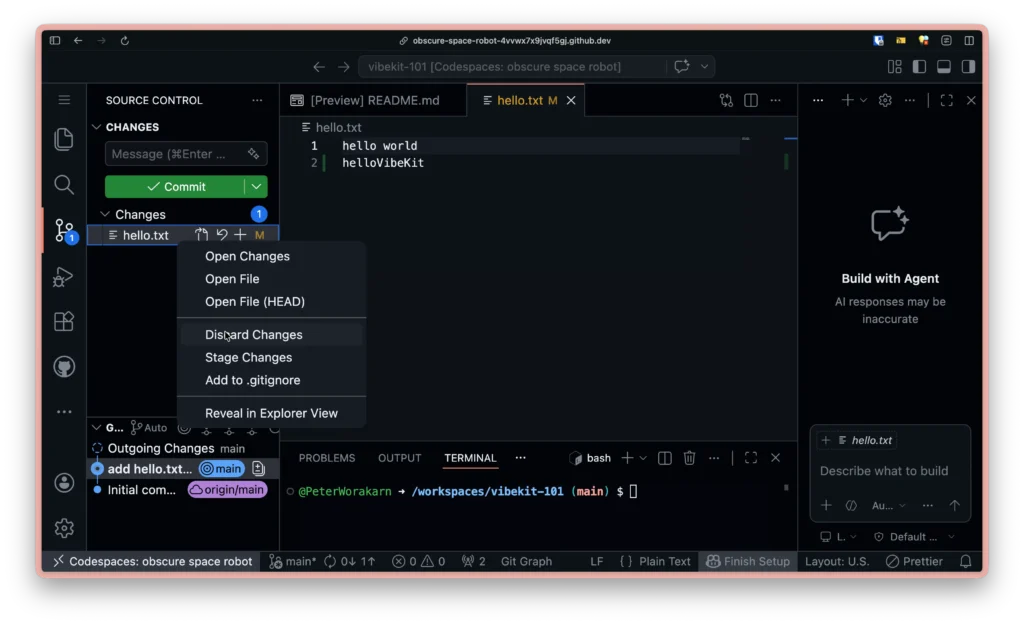1024x625 pixels.
Task: Toggle the secondary side bar layout button
Action: point(969,67)
